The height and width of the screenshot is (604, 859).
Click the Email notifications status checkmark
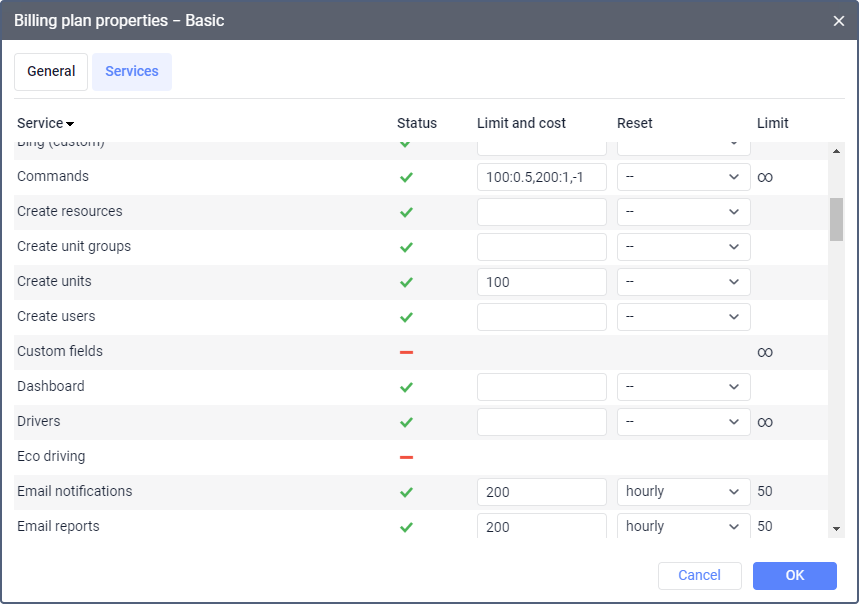click(406, 492)
